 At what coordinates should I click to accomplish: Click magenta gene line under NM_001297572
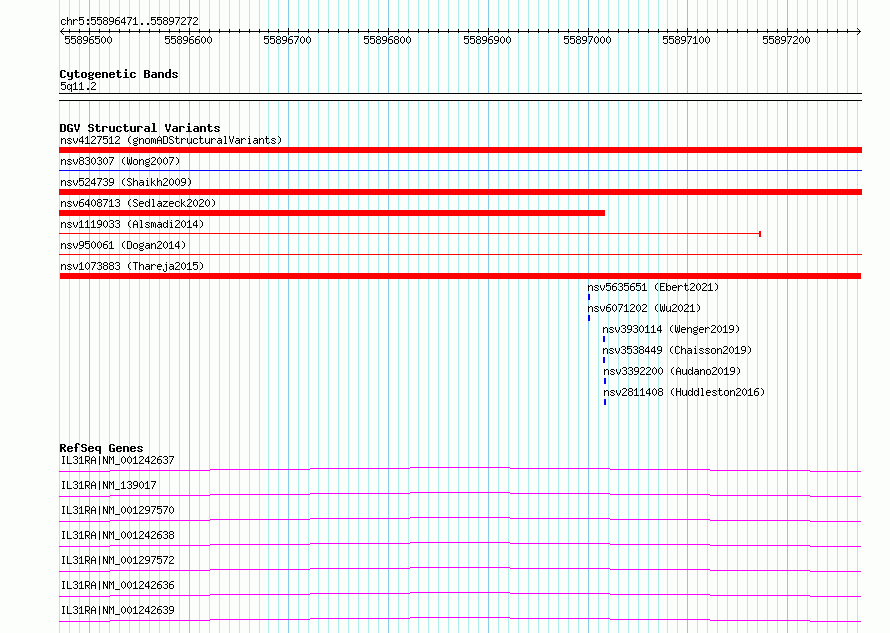(x=460, y=569)
